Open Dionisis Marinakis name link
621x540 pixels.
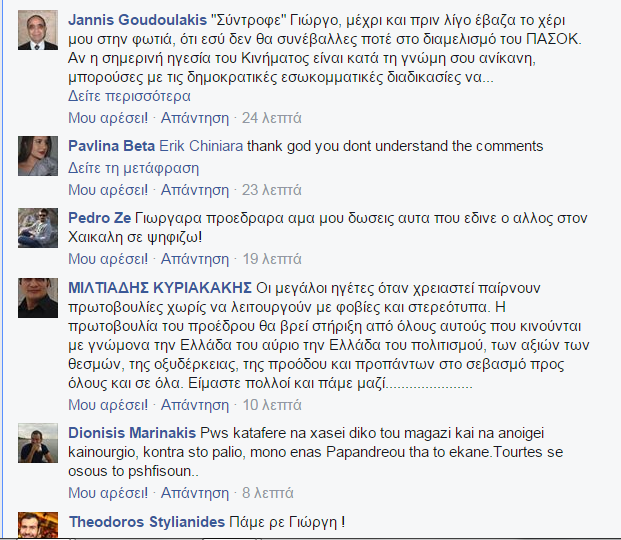(132, 433)
